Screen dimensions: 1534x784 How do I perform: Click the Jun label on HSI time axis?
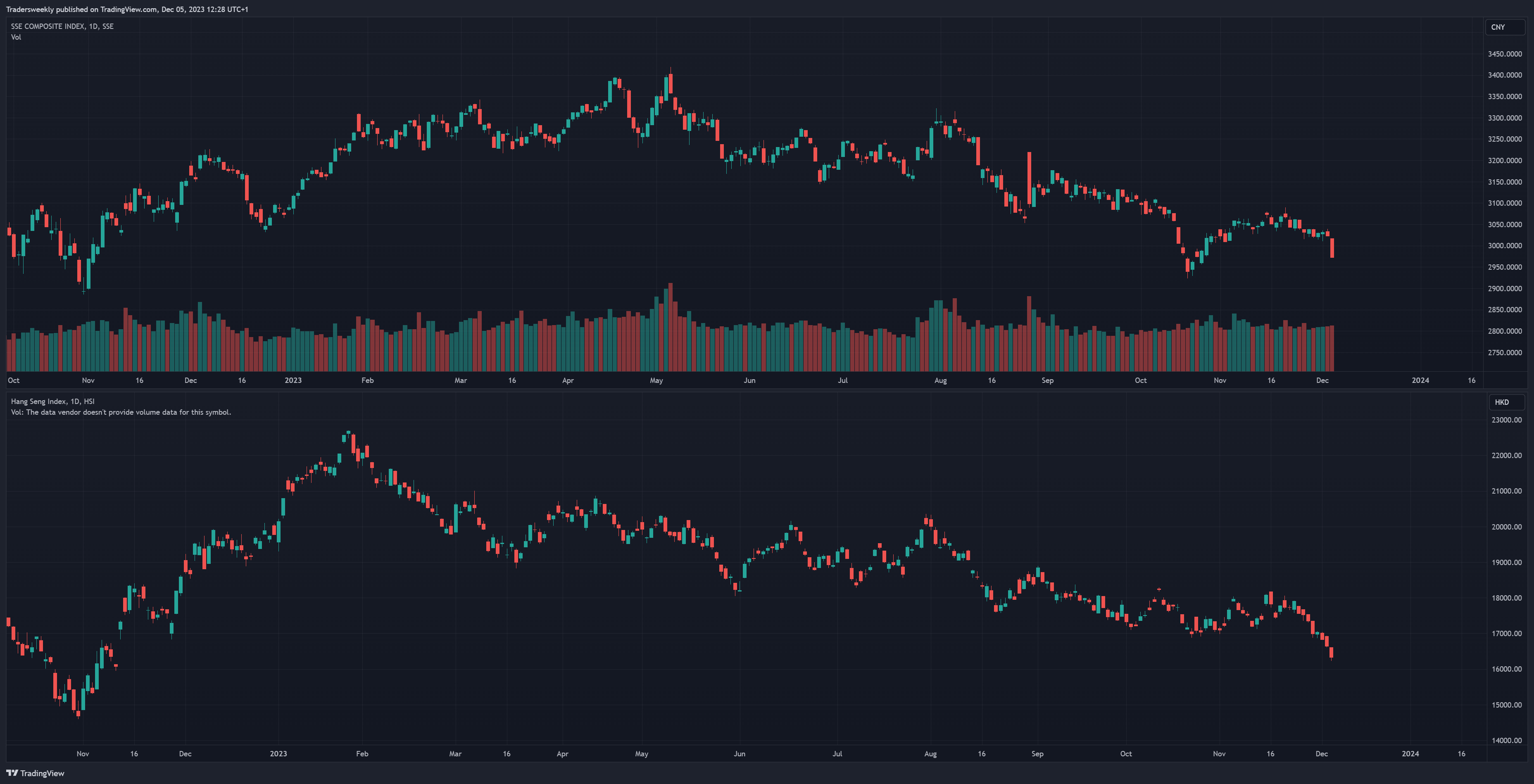(x=739, y=754)
